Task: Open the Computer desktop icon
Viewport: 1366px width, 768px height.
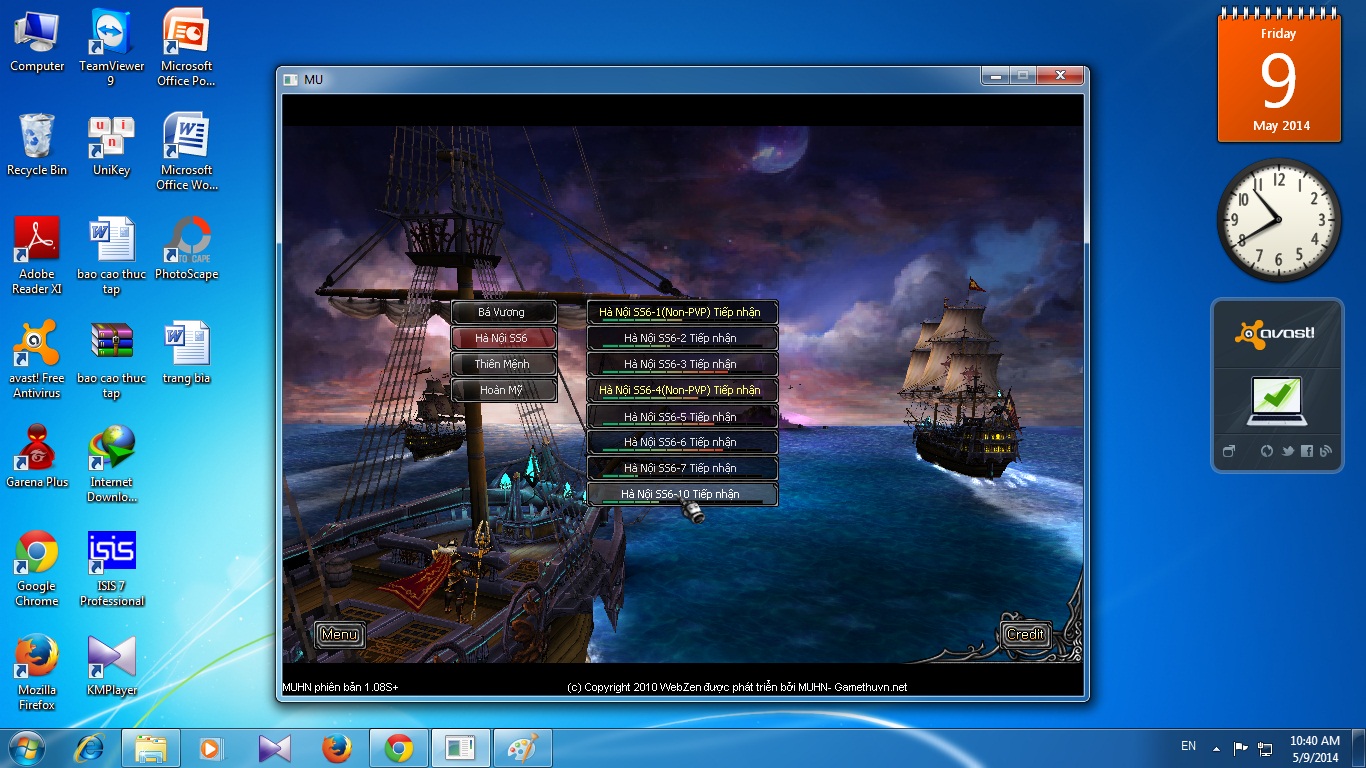Action: 37,42
